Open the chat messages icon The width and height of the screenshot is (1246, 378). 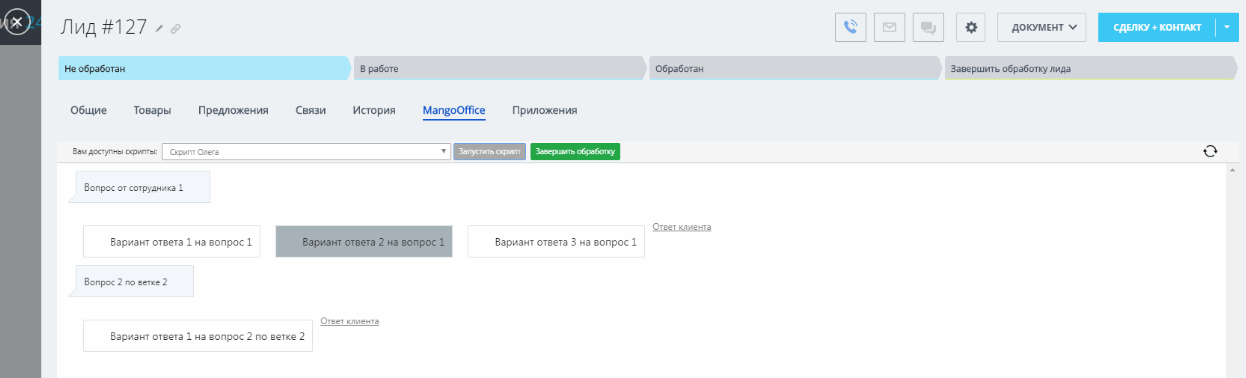929,28
